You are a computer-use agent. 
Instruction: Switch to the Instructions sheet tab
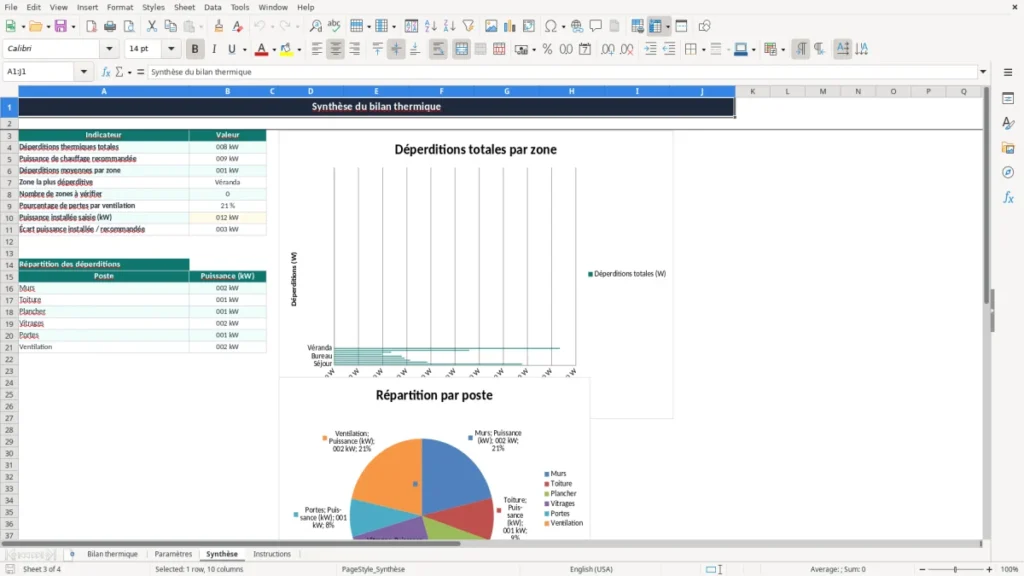[x=272, y=554]
